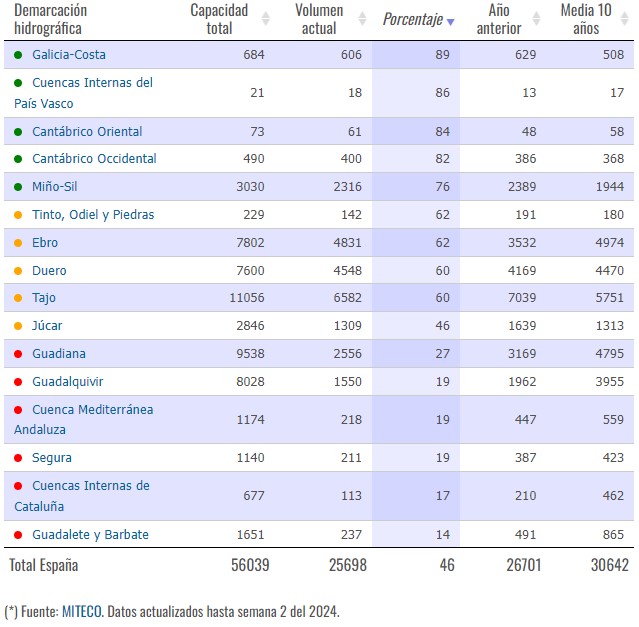Viewport: 639px width, 627px height.
Task: Sort by Media 10 años arrows
Action: (x=624, y=19)
